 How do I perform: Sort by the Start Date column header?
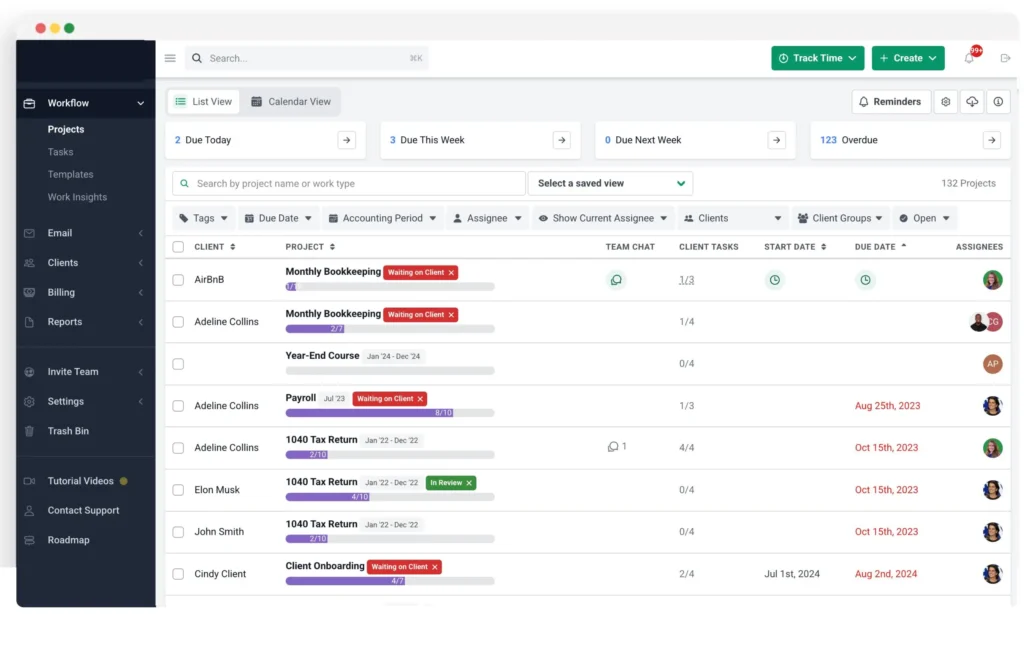coord(795,247)
